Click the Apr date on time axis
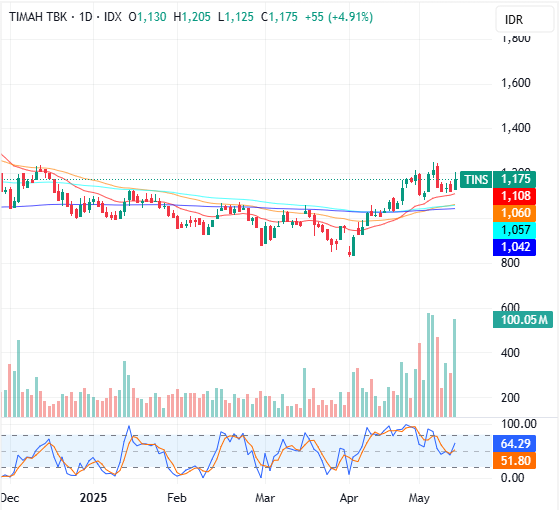The height and width of the screenshot is (510, 559). (x=349, y=498)
